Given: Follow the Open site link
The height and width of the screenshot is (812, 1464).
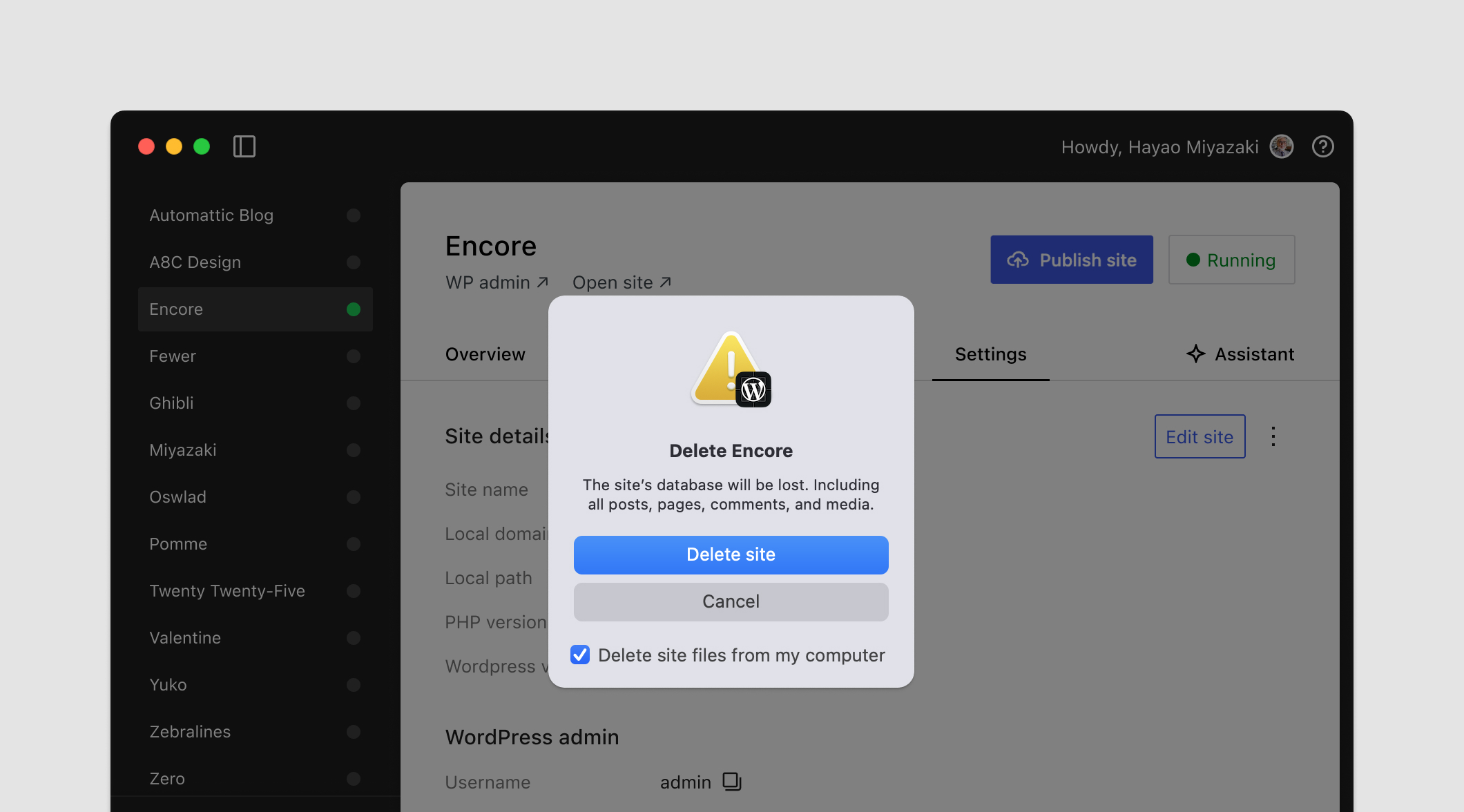Looking at the screenshot, I should coord(622,282).
